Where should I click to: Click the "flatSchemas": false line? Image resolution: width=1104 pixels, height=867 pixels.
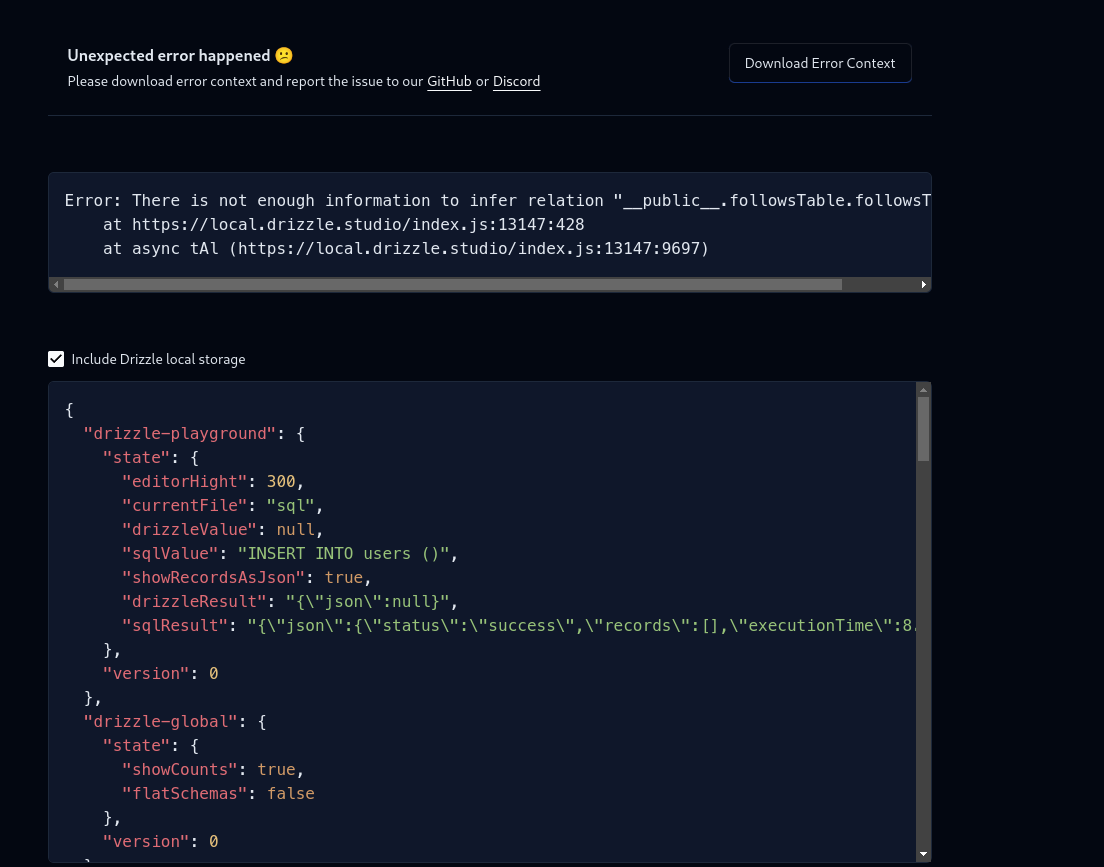(218, 794)
